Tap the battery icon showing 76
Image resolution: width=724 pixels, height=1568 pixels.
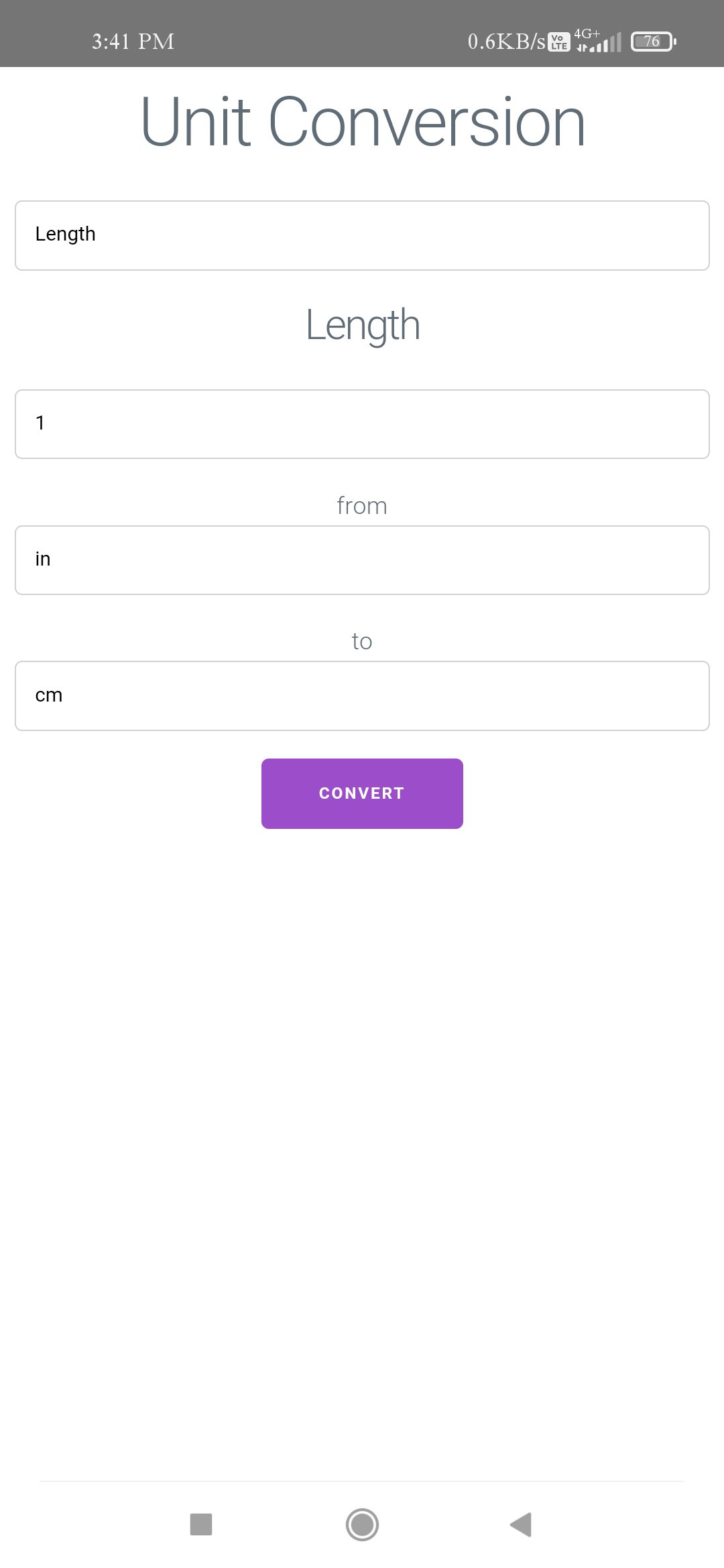point(650,42)
